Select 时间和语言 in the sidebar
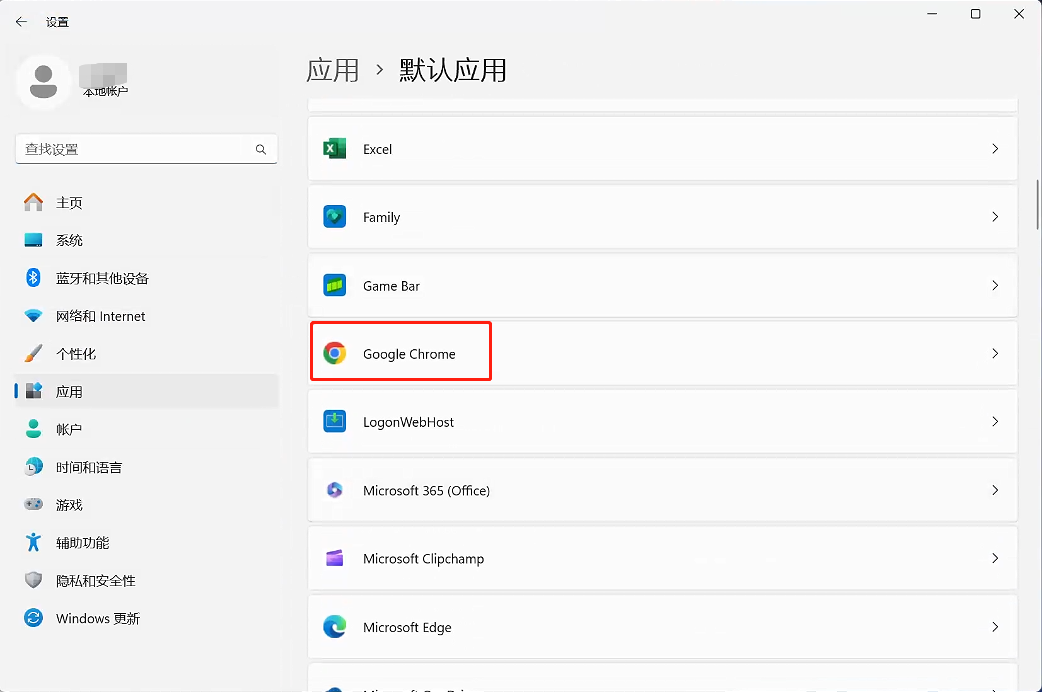The image size is (1042, 692). tap(146, 467)
